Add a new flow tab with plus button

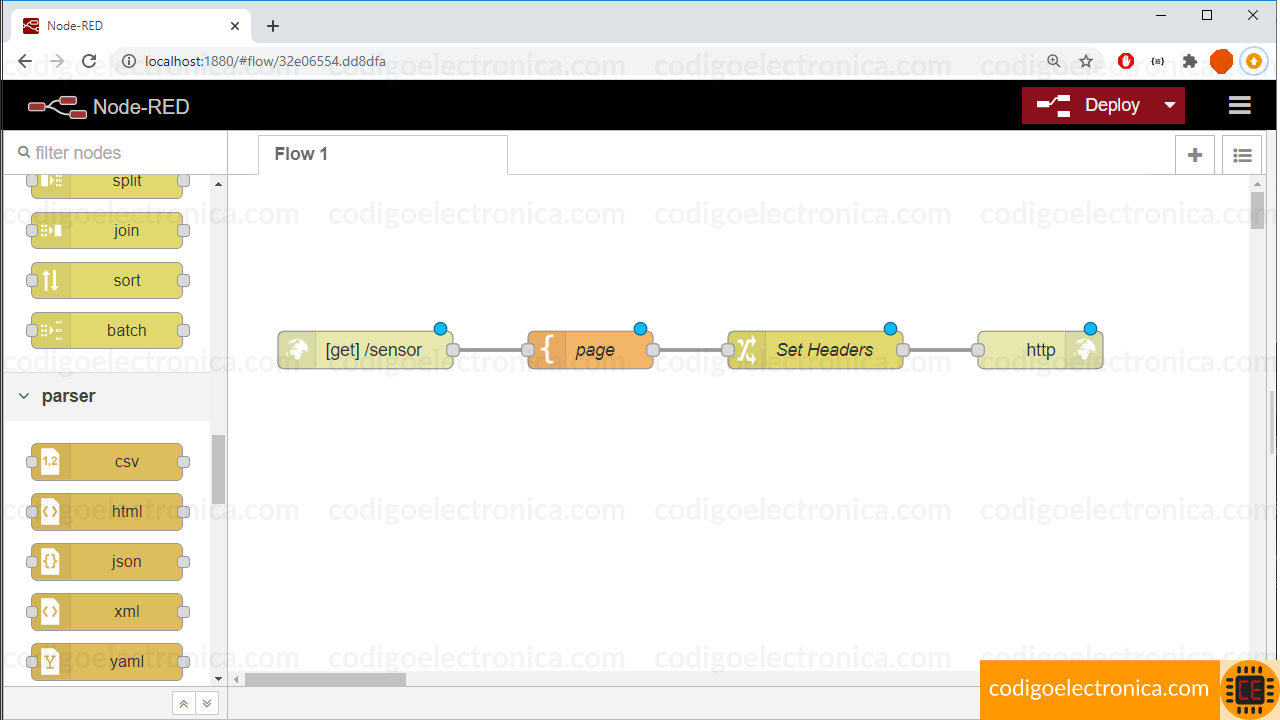pos(1194,155)
